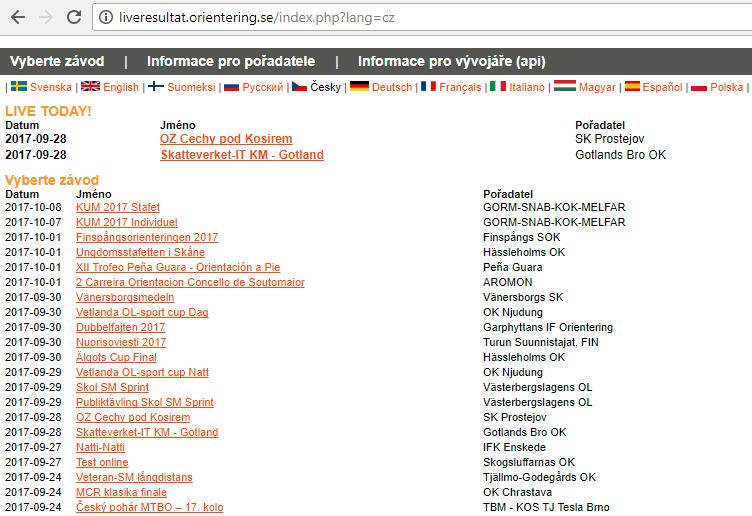This screenshot has width=752, height=516.
Task: Open MCR klasika finale link
Action: 121,492
